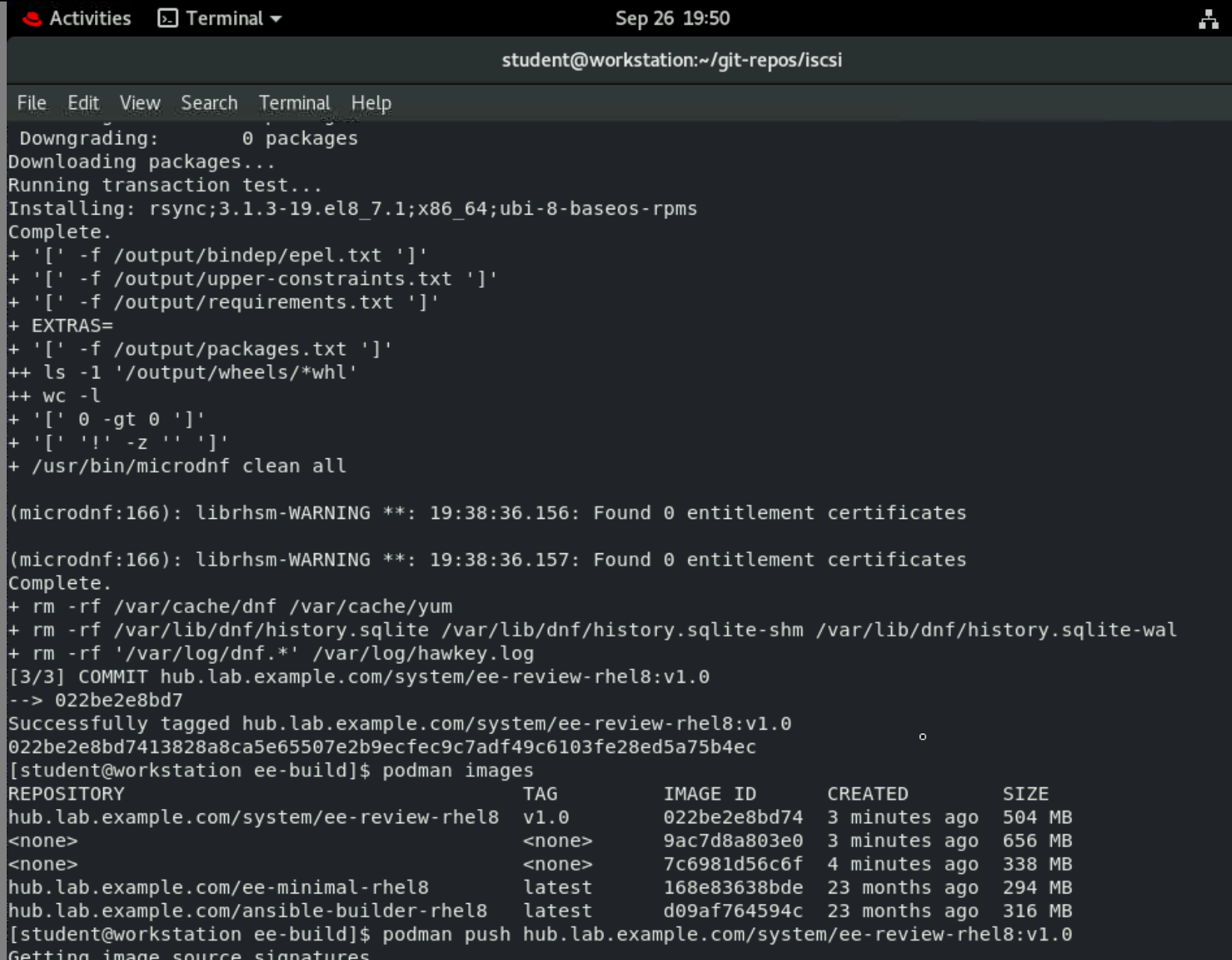
Task: Open the Search menu
Action: point(209,103)
